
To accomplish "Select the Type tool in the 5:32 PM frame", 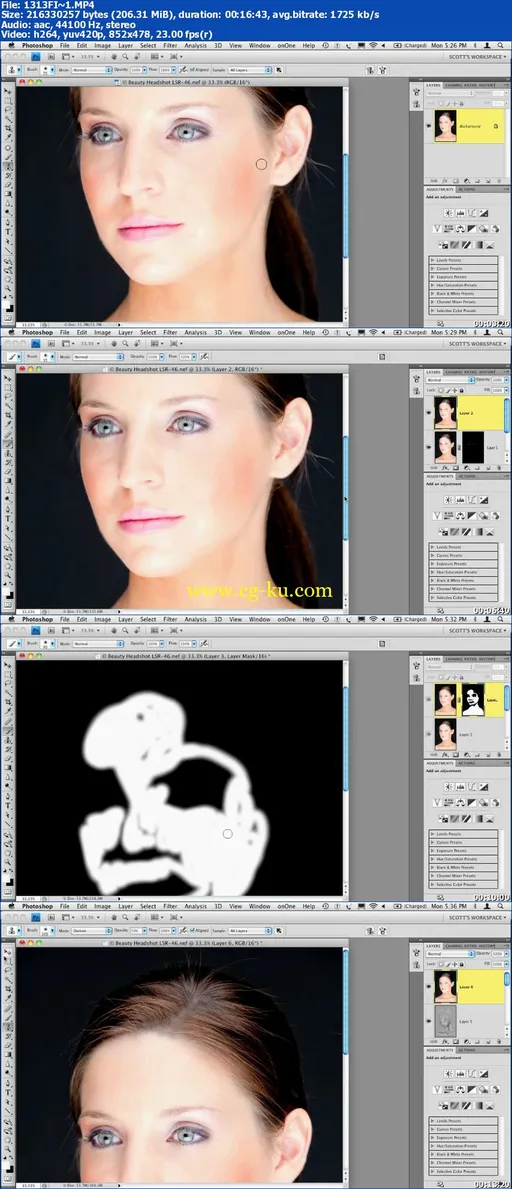I will [x=8, y=805].
